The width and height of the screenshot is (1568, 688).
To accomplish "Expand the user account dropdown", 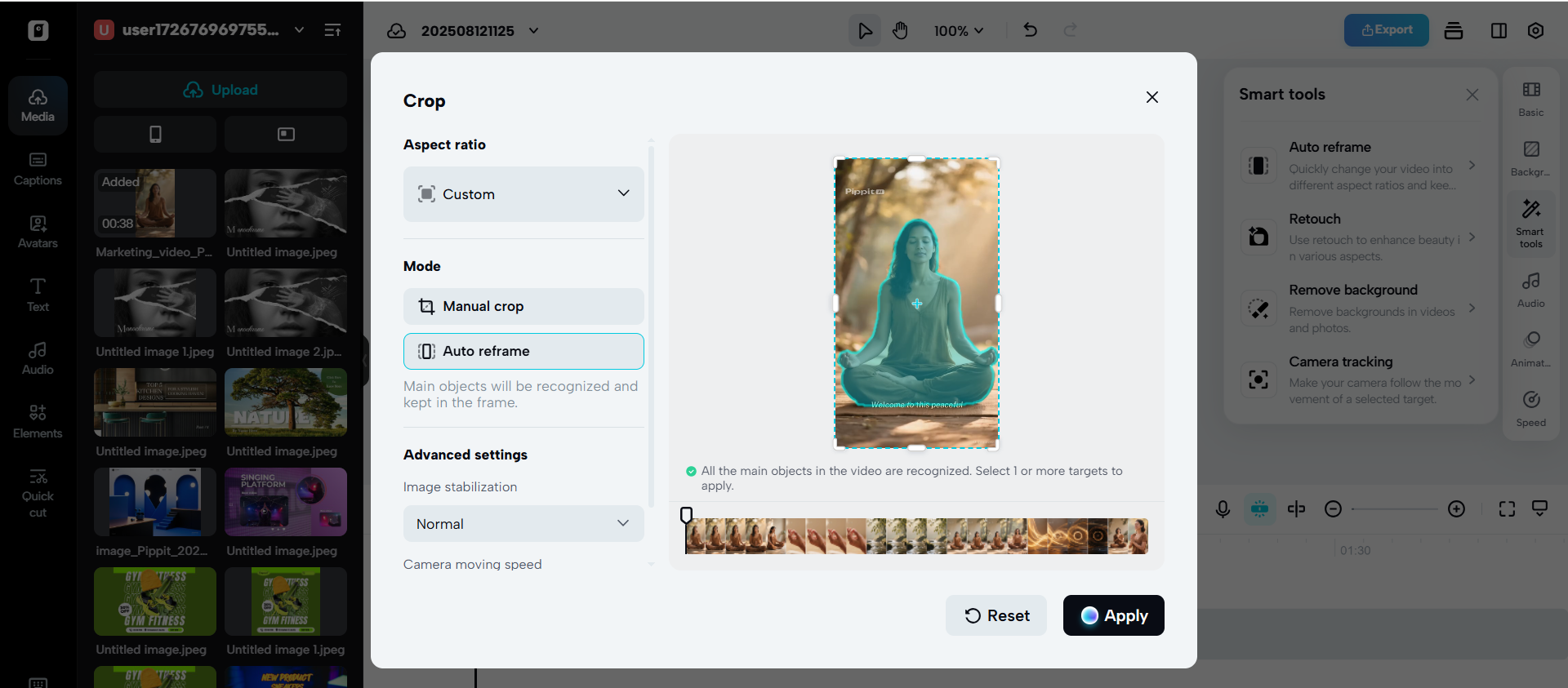I will point(299,30).
